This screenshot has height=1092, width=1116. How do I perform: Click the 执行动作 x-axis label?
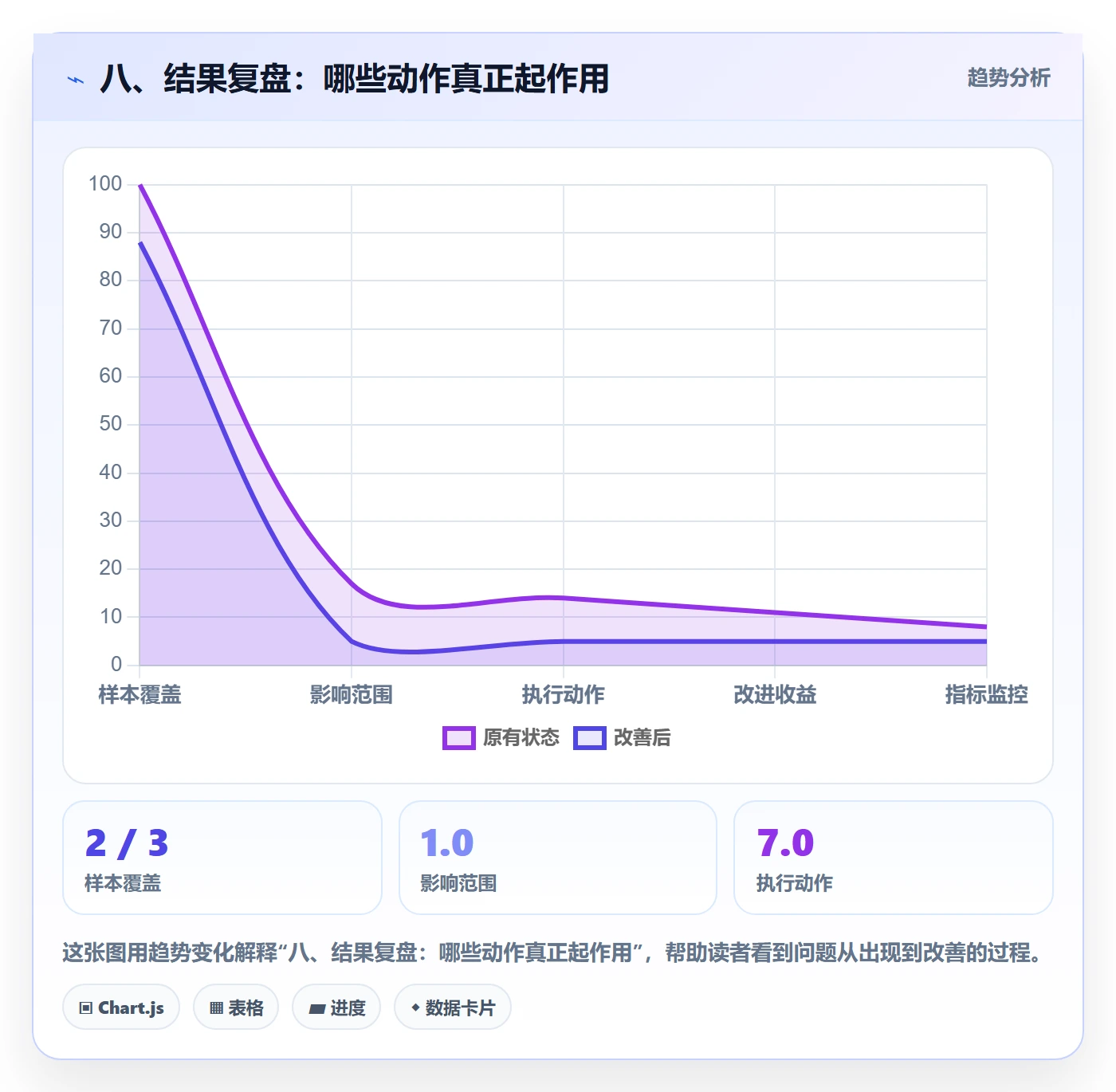(x=564, y=695)
